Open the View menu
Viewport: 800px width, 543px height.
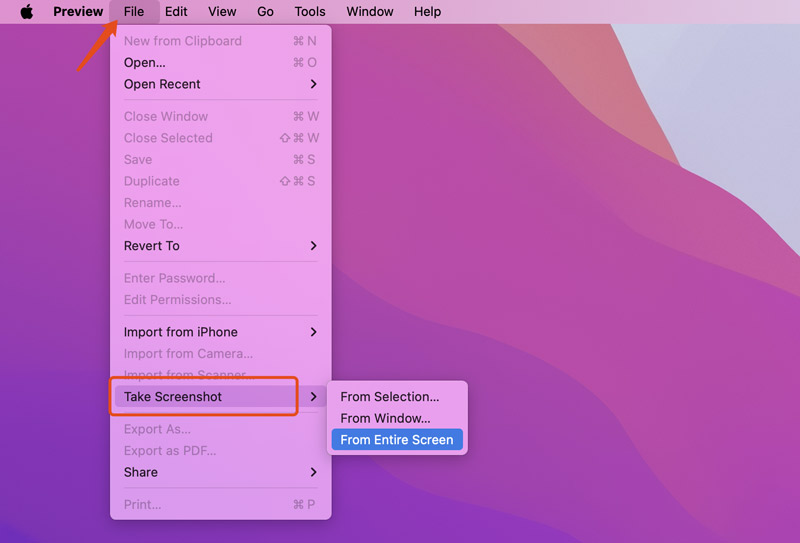click(x=222, y=12)
